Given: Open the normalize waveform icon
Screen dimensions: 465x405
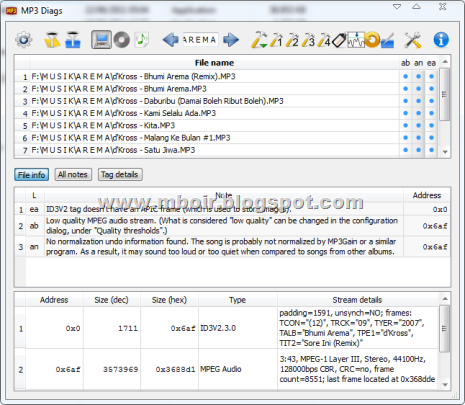Looking at the screenshot, I should (x=356, y=40).
